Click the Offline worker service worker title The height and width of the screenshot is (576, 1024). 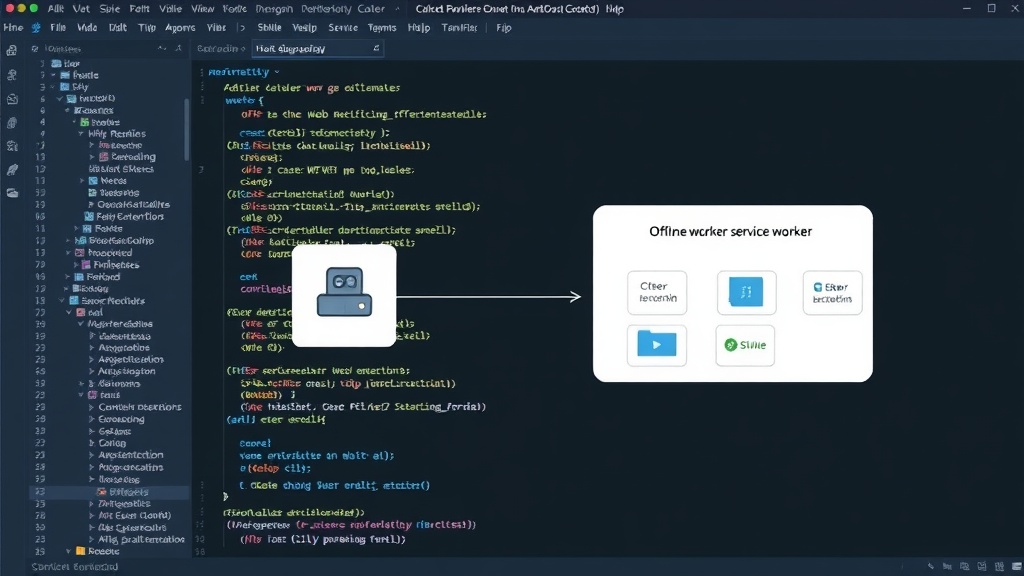(x=731, y=231)
